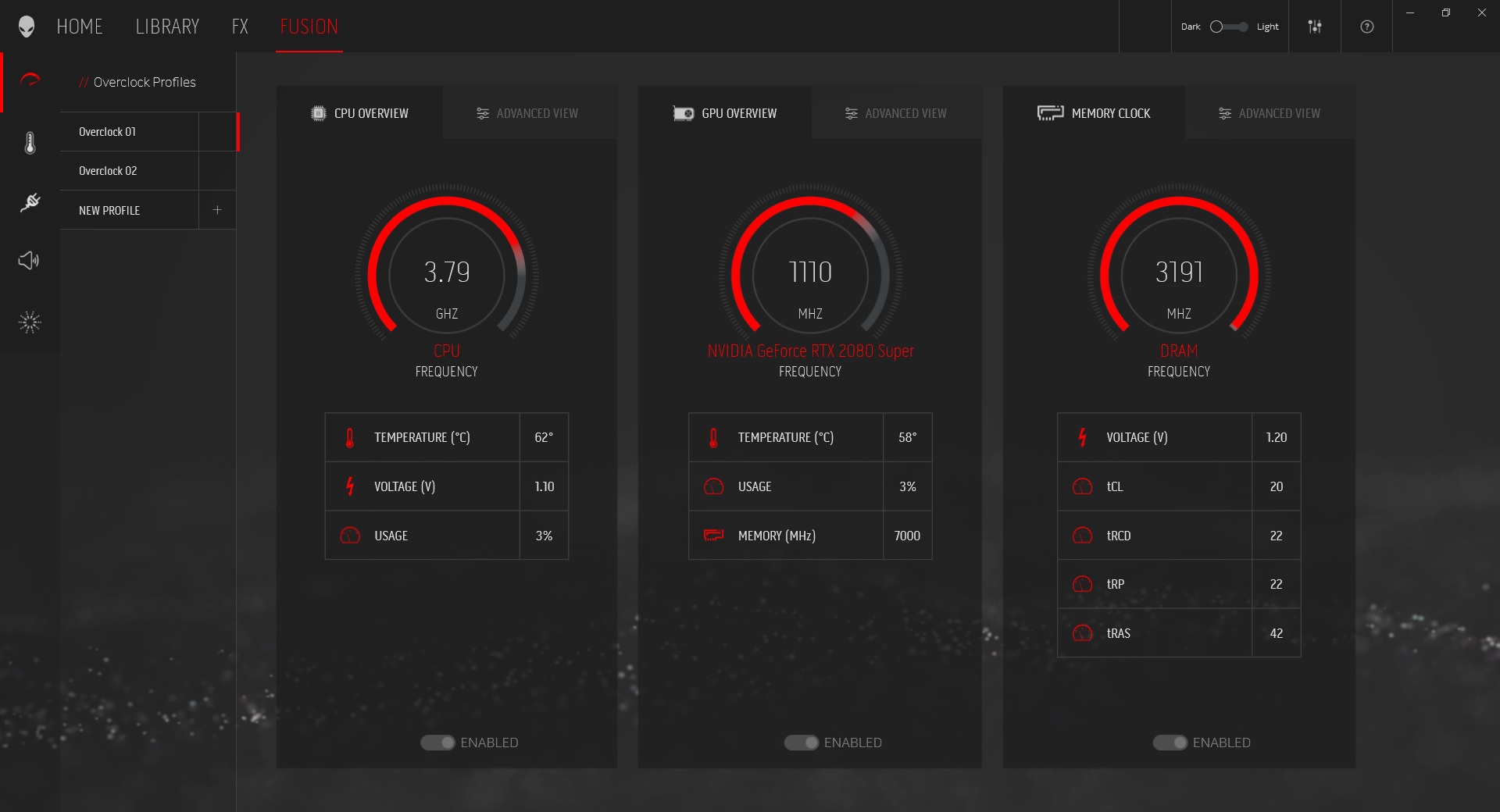This screenshot has width=1500, height=812.
Task: Open the help question mark icon
Action: [1366, 27]
